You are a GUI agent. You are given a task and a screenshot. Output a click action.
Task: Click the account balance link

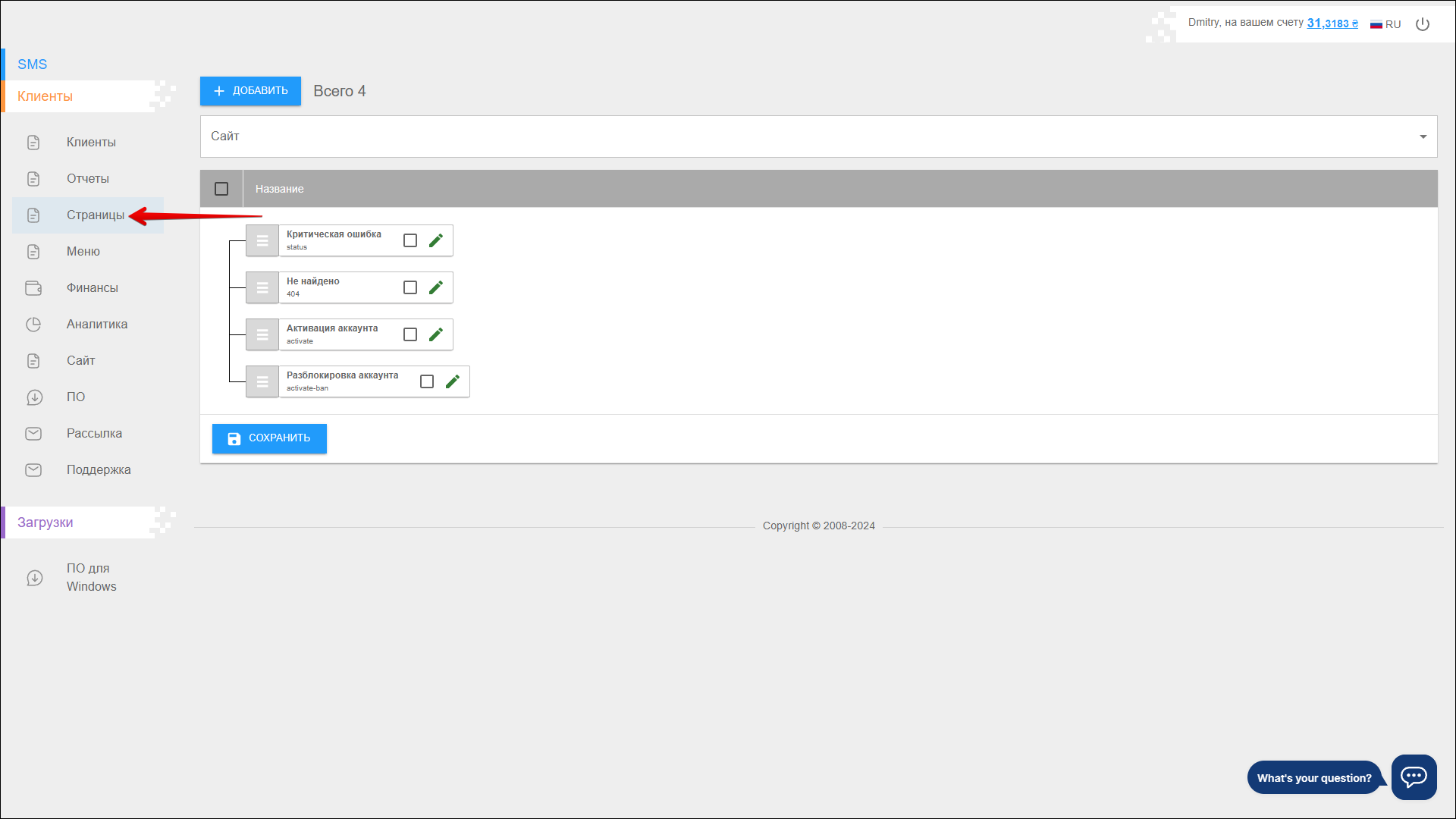click(x=1332, y=24)
